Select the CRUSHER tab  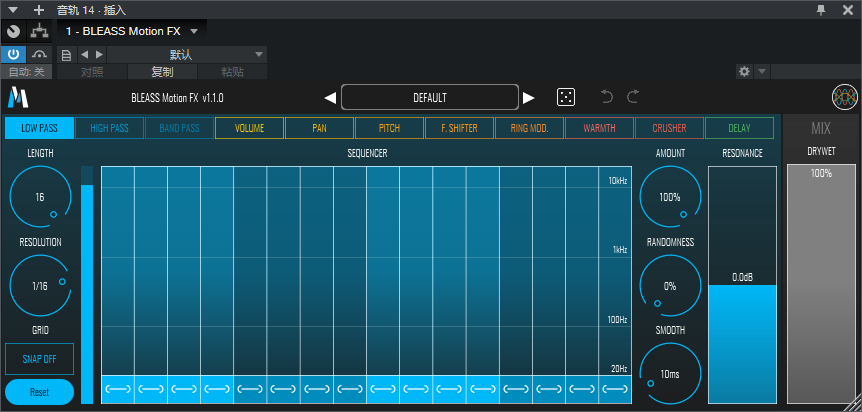pyautogui.click(x=669, y=128)
